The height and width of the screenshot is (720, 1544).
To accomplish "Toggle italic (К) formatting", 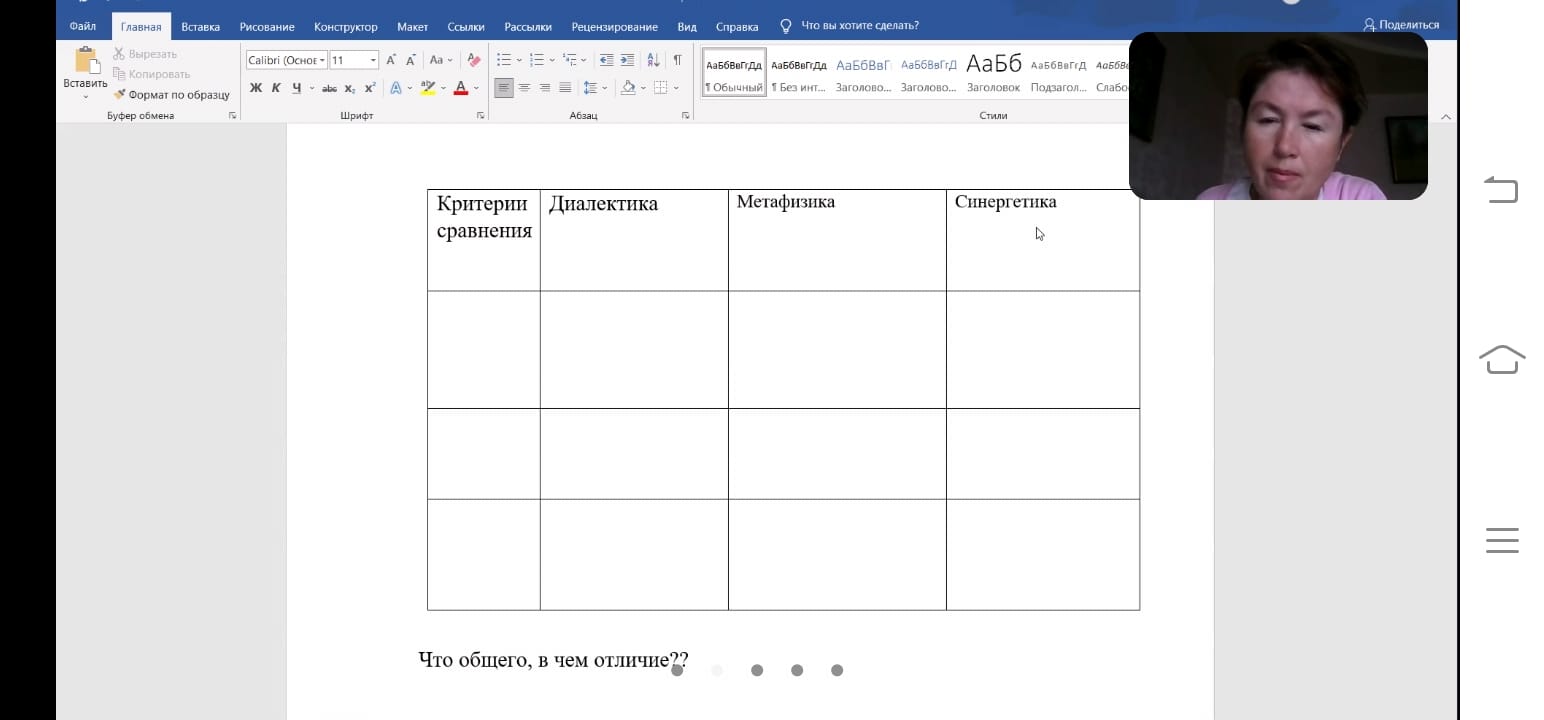I will [276, 88].
